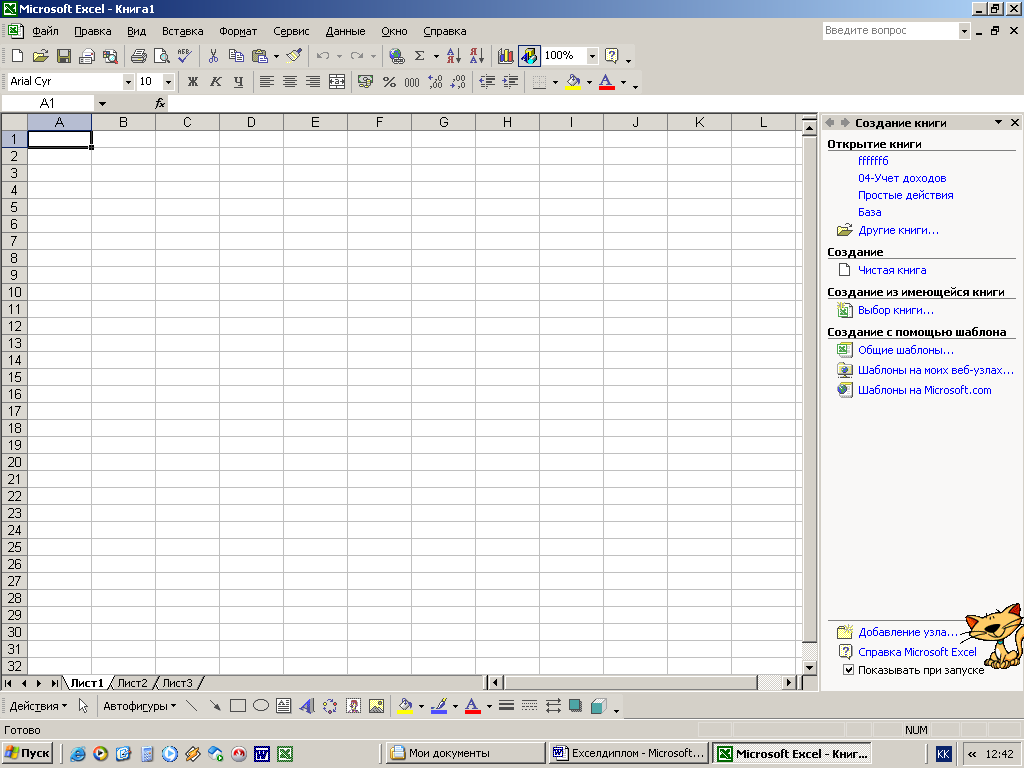Viewport: 1024px width, 768px height.
Task: Select the Oval drawing tool
Action: coord(261,706)
